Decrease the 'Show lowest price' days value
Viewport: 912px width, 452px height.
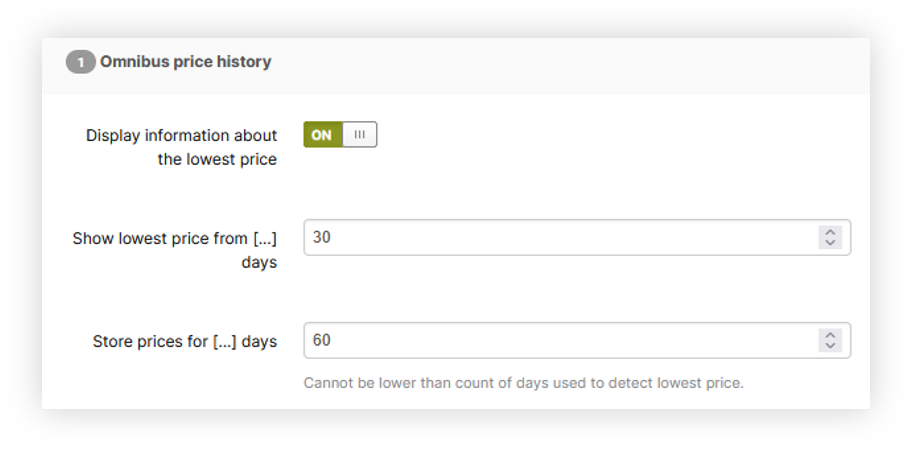(x=830, y=243)
